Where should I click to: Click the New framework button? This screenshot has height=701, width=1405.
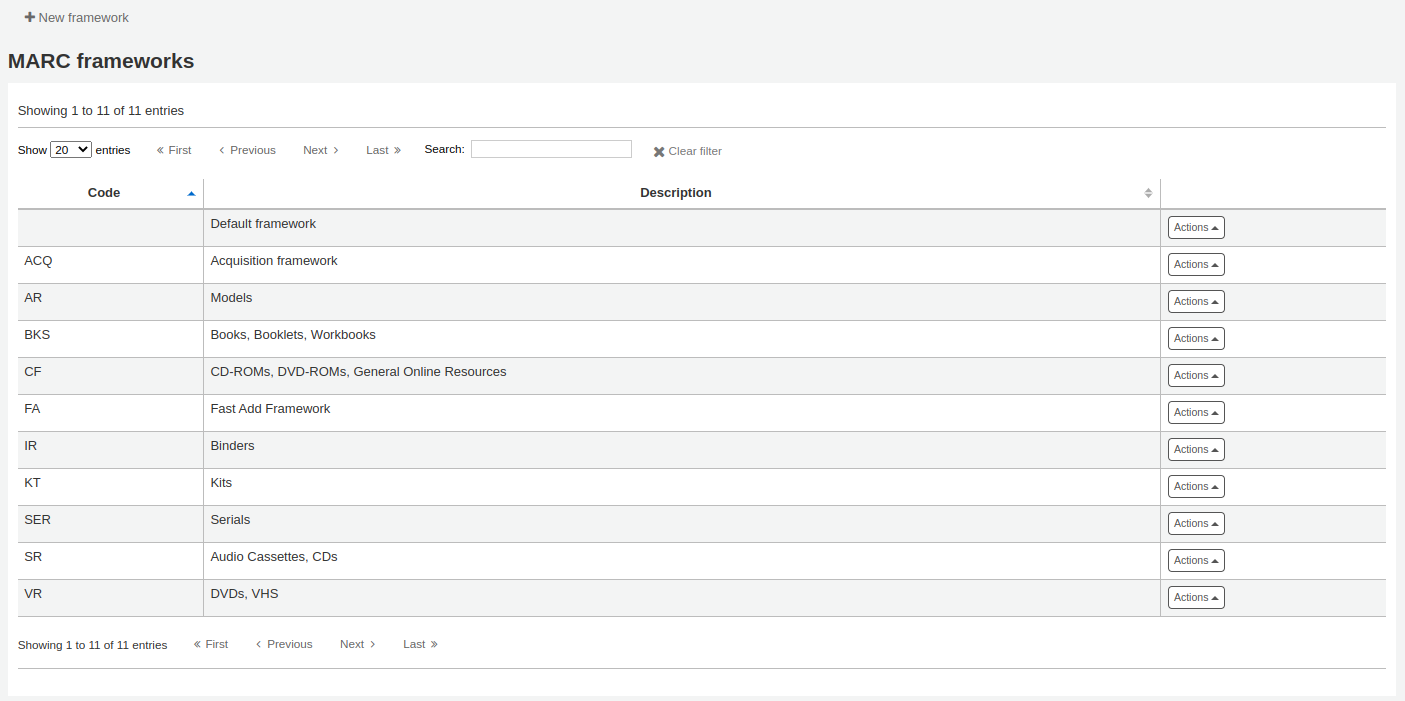tap(77, 18)
